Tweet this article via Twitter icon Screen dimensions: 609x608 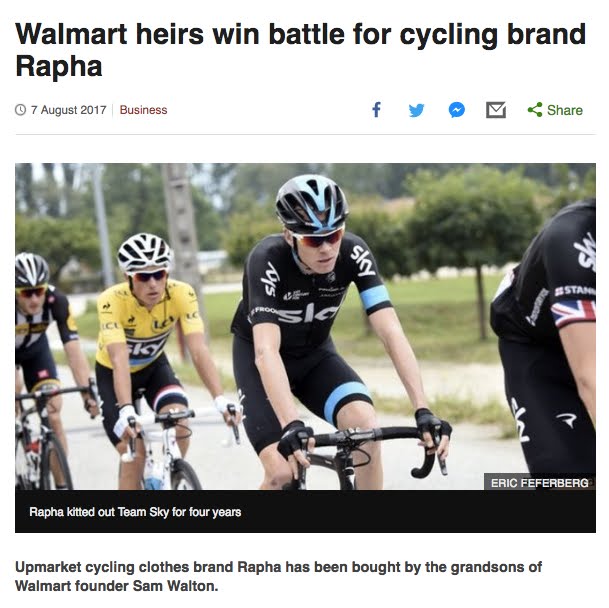[416, 110]
